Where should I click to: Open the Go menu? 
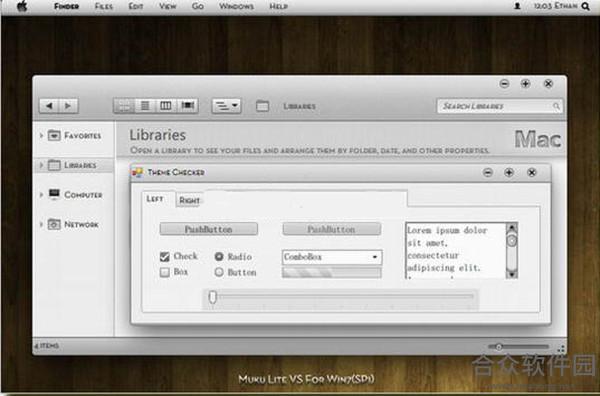(x=197, y=7)
